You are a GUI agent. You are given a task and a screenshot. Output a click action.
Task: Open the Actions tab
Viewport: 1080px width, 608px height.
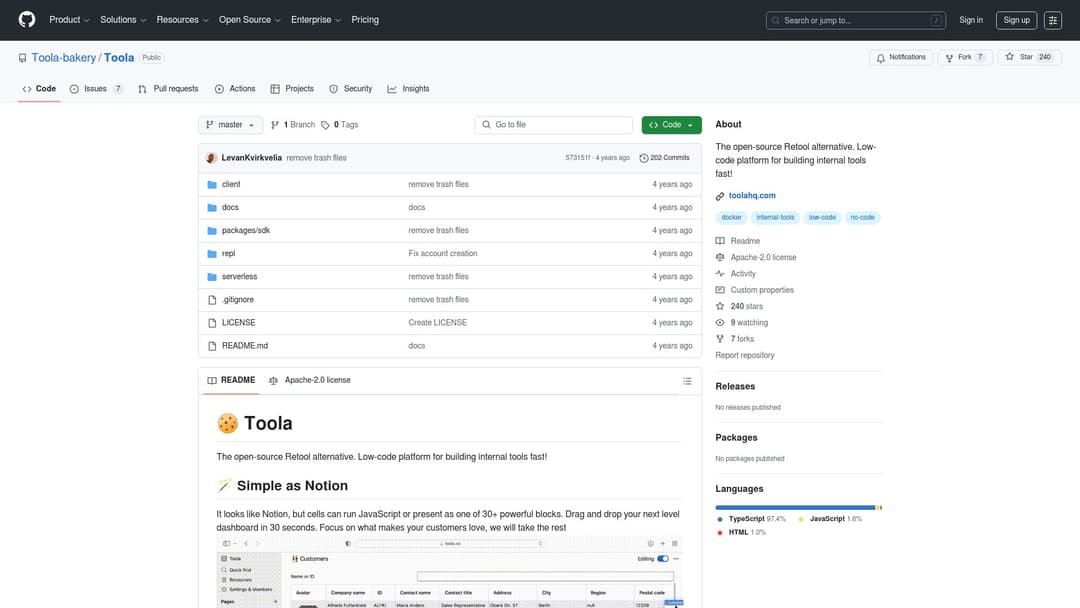click(x=235, y=89)
